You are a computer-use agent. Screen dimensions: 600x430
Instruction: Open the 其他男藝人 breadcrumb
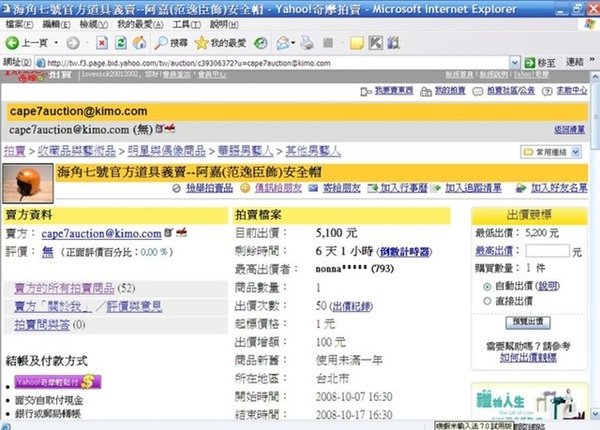(x=313, y=151)
